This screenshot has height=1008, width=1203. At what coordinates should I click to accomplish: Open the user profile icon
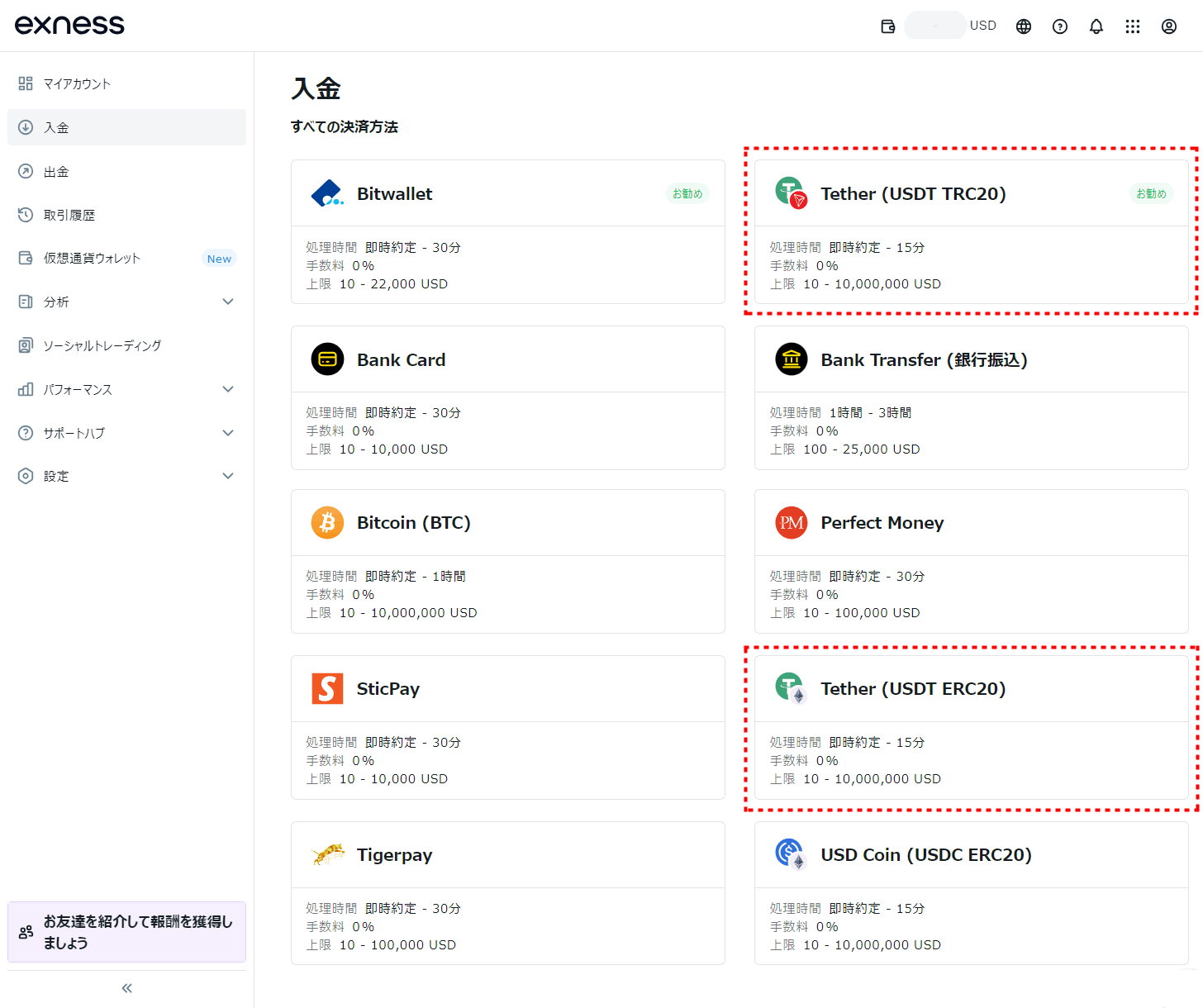point(1169,26)
